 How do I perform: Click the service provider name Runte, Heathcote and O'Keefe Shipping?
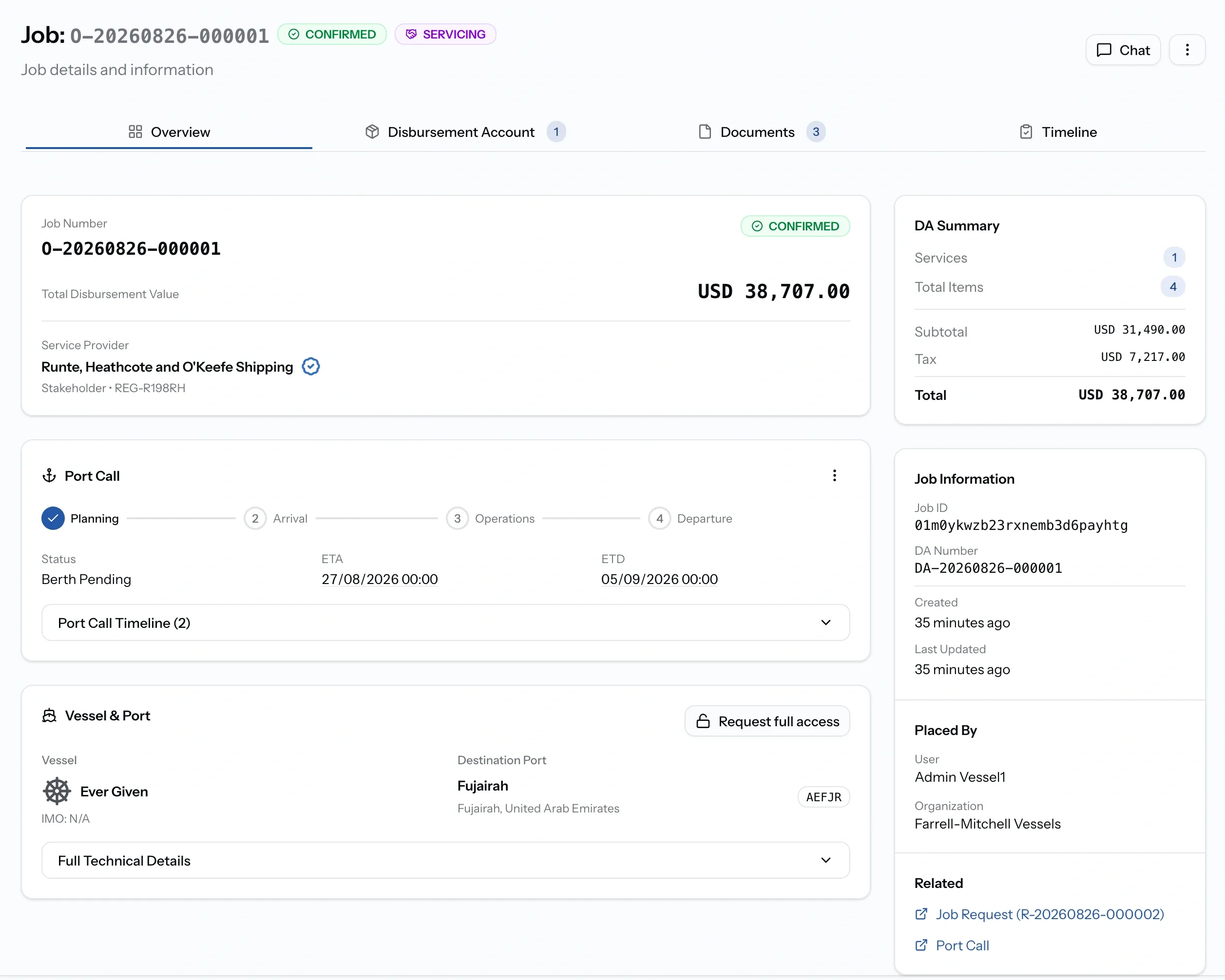click(167, 367)
